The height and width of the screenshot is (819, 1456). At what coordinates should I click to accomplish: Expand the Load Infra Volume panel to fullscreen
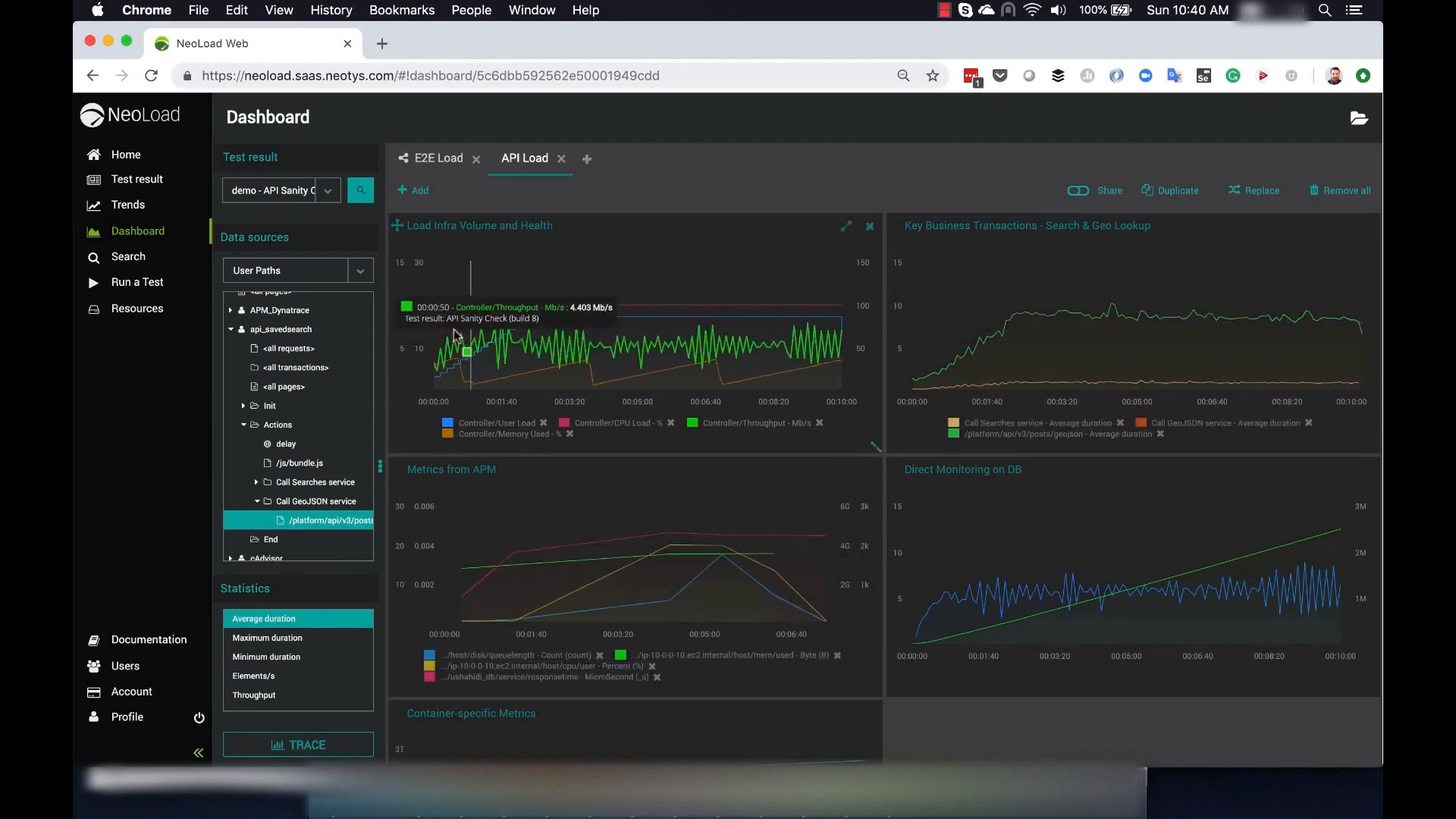846,226
